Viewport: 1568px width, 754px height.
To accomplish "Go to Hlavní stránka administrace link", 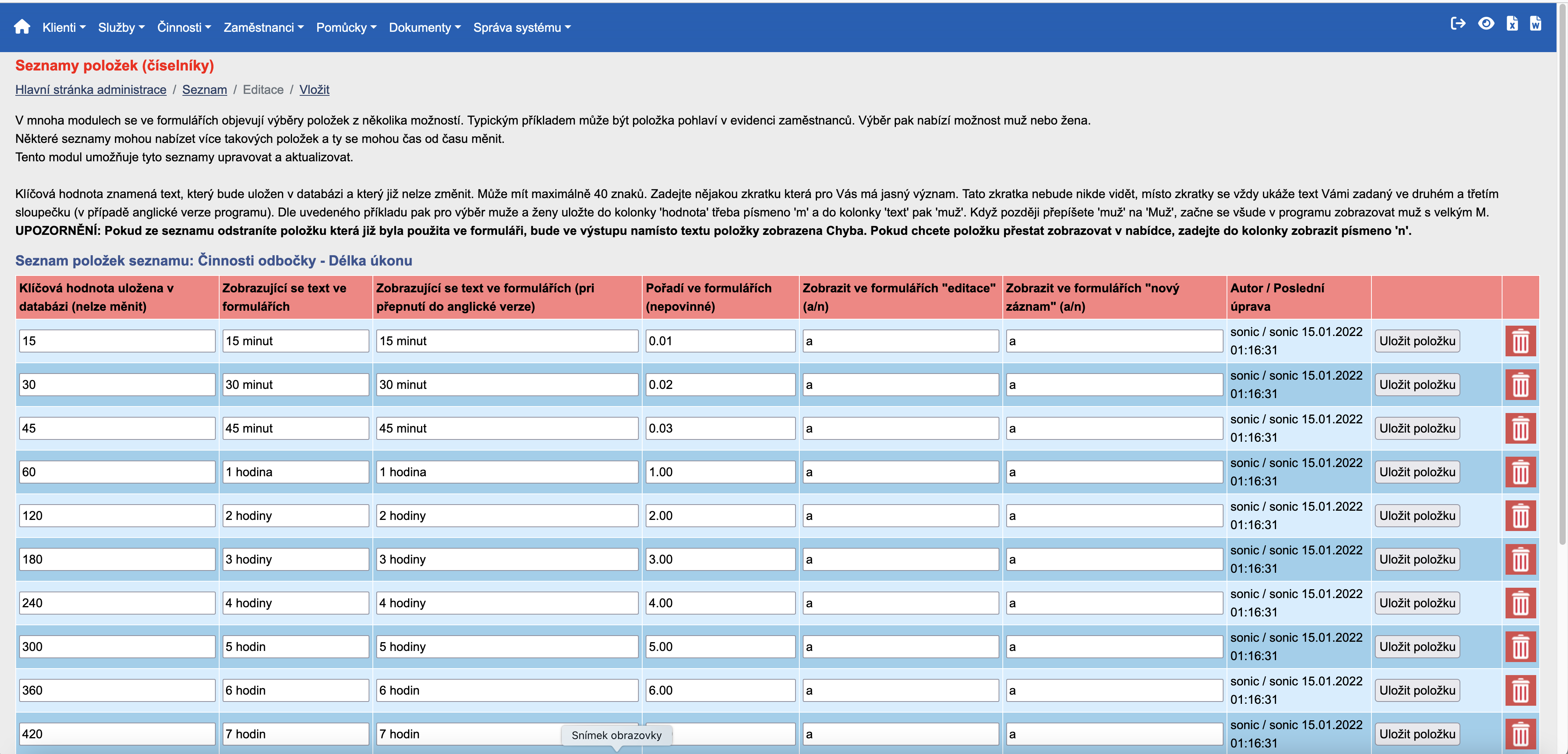I will (x=91, y=89).
